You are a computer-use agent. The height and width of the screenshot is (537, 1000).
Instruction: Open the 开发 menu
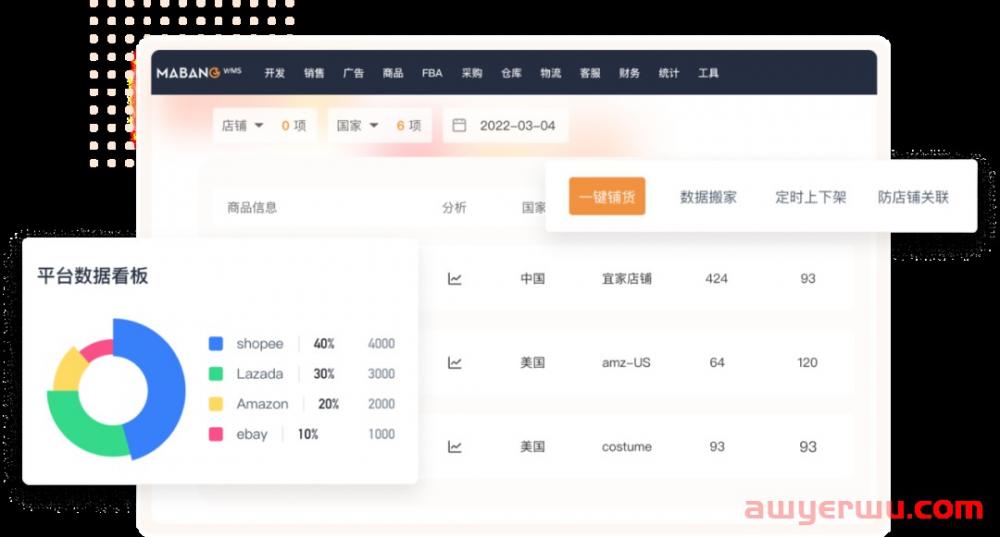coord(275,73)
